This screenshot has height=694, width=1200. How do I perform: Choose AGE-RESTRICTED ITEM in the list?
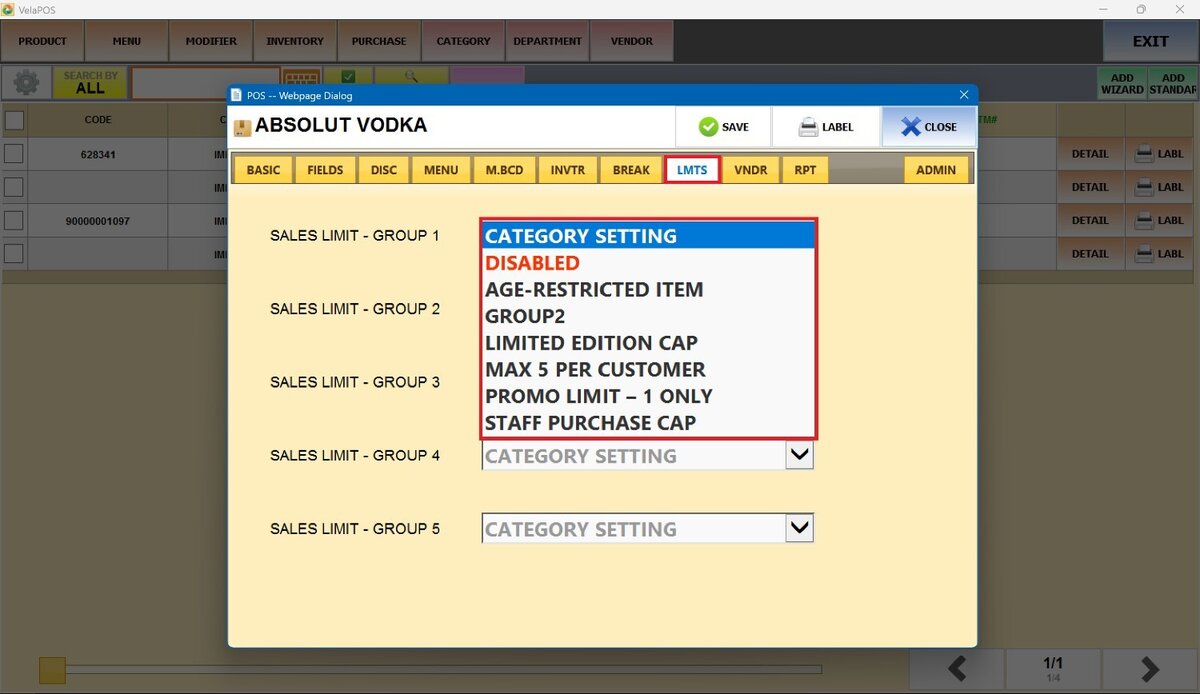click(648, 289)
